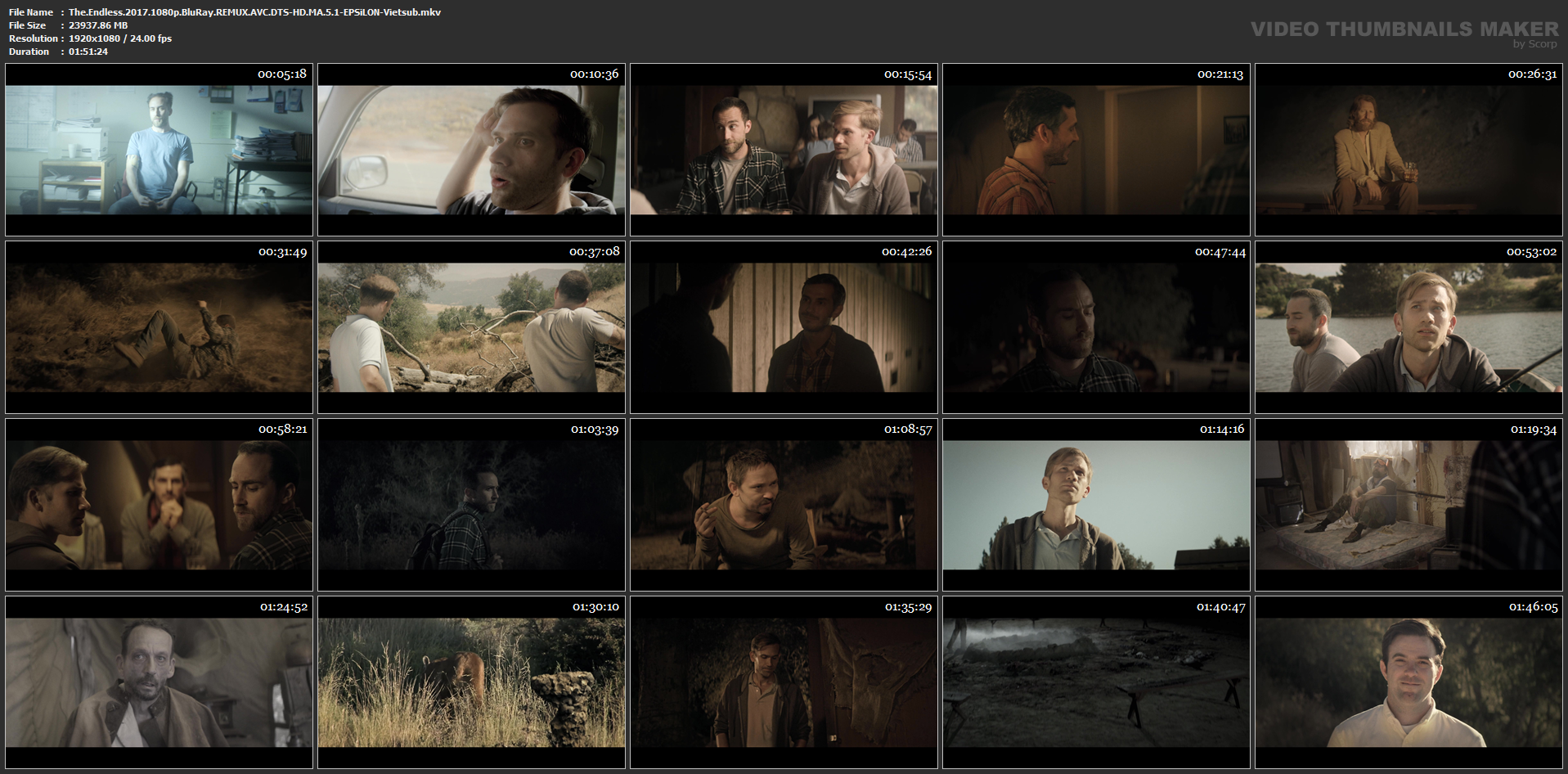This screenshot has height=774, width=1568.
Task: Click the 01:24:52 timestamp label
Action: (x=284, y=606)
